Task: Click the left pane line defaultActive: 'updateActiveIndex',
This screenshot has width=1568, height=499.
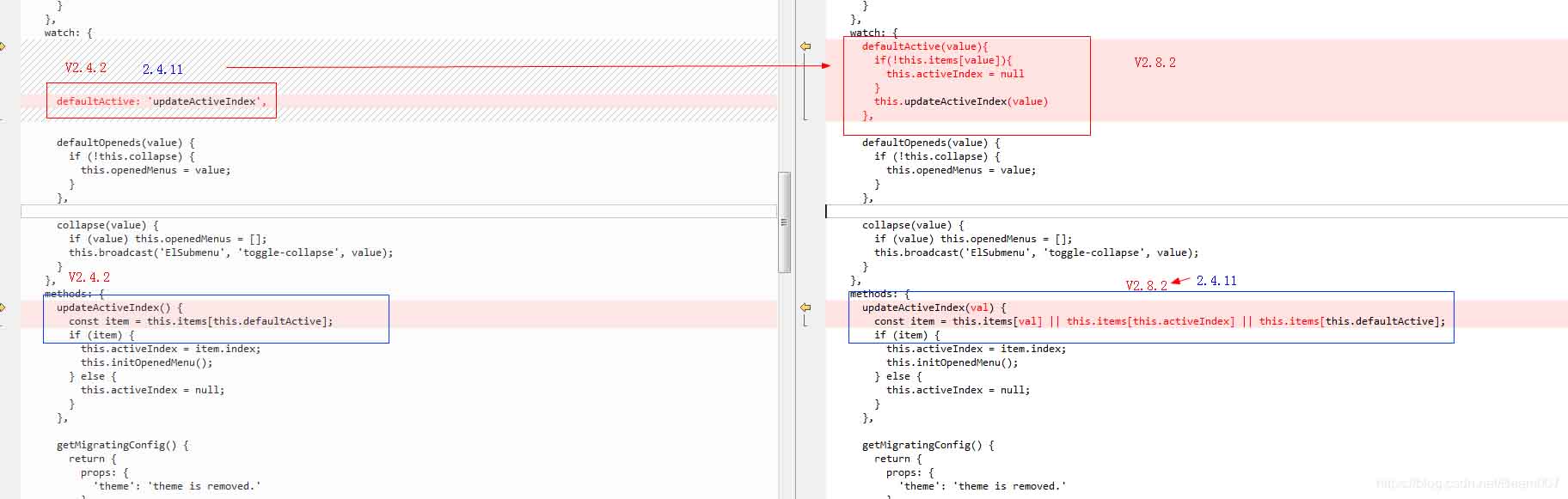Action: click(x=162, y=101)
